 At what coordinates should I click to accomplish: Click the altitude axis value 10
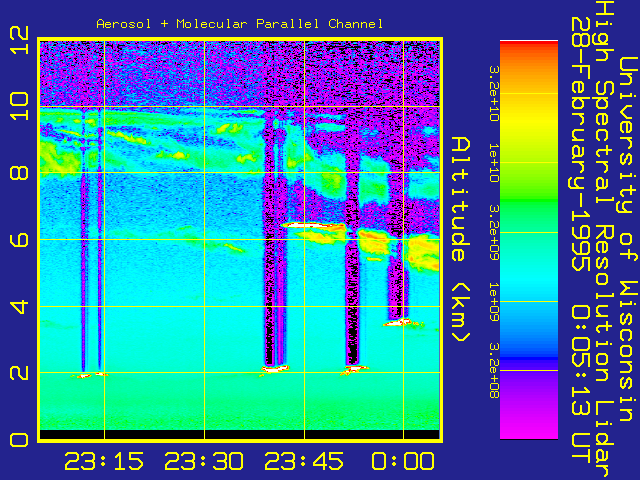click(x=19, y=106)
